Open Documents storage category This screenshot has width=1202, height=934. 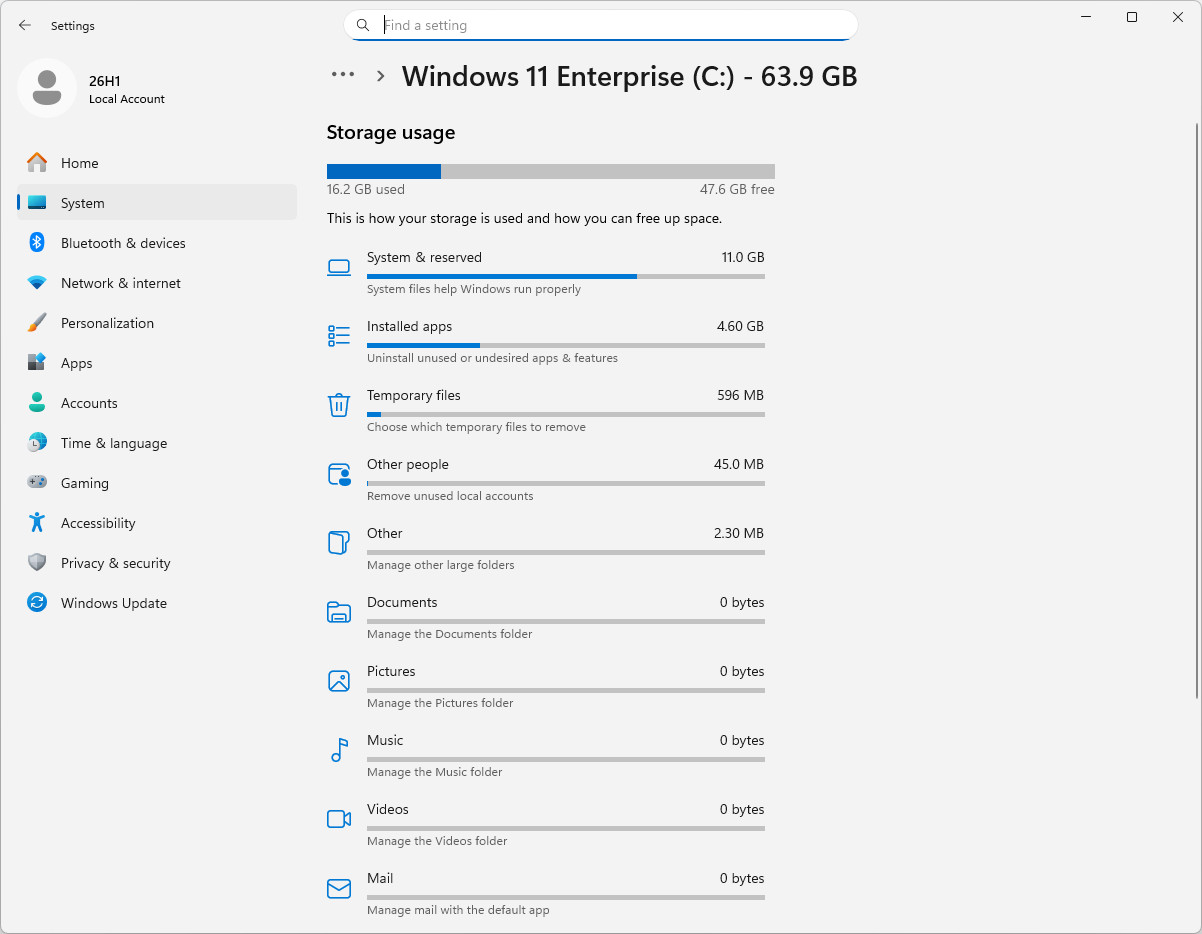[x=546, y=618]
